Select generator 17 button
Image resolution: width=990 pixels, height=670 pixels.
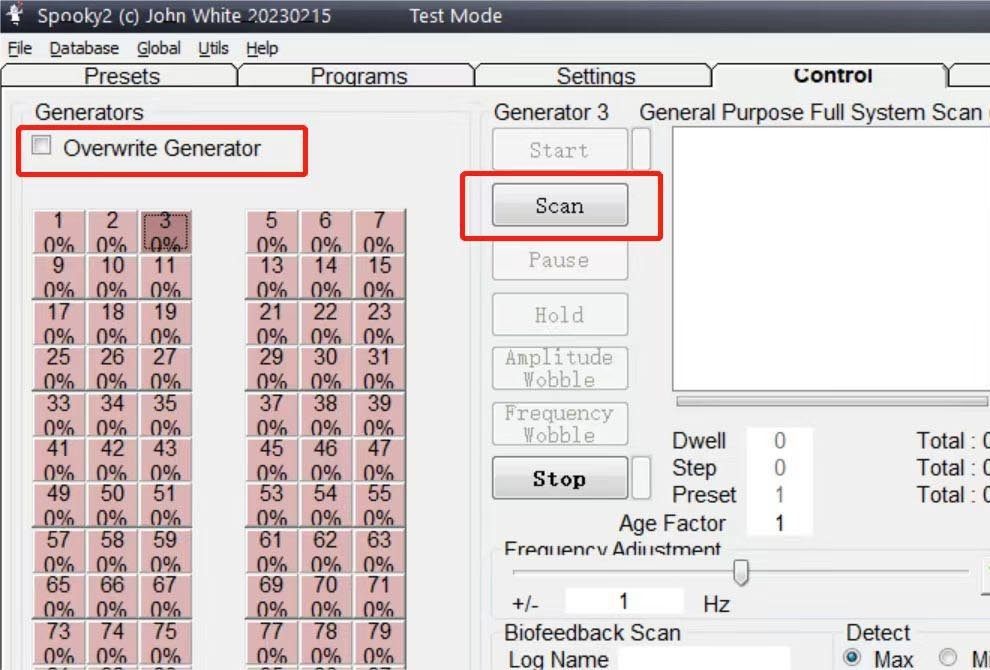(x=58, y=323)
